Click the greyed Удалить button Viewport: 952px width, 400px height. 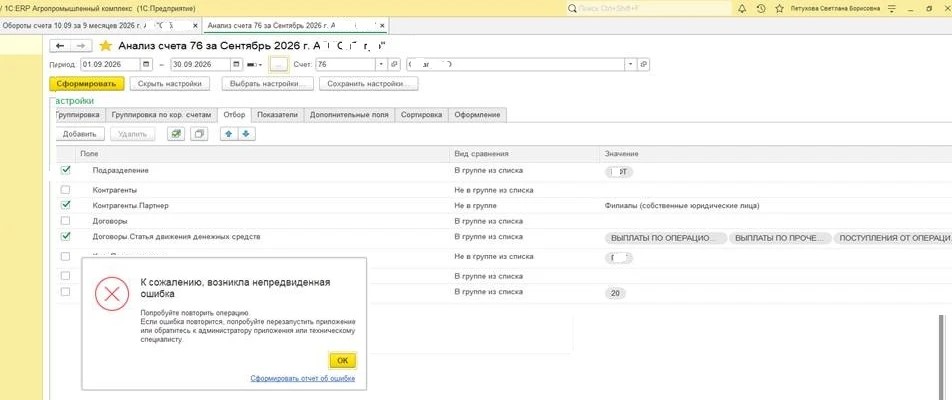pyautogui.click(x=132, y=134)
